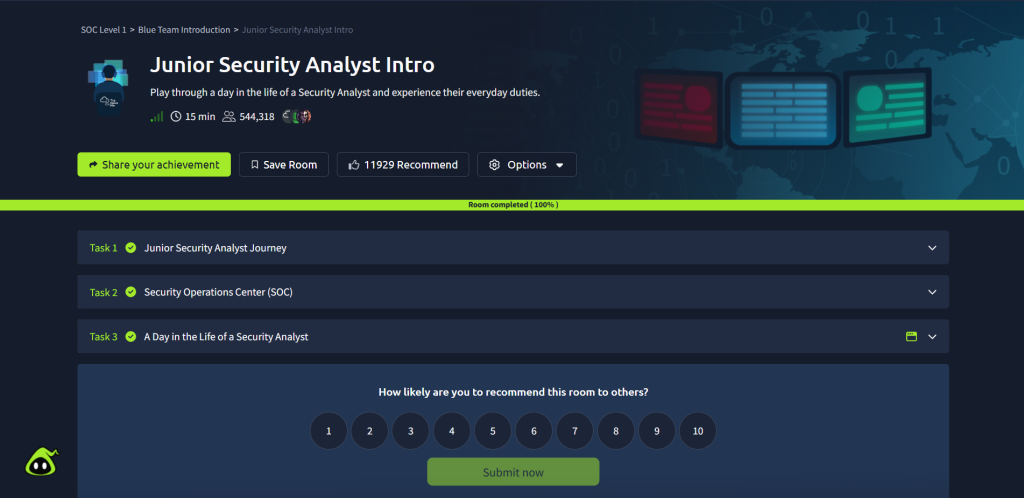The image size is (1024, 498).
Task: Click the 15 min clock icon
Action: pyautogui.click(x=176, y=117)
